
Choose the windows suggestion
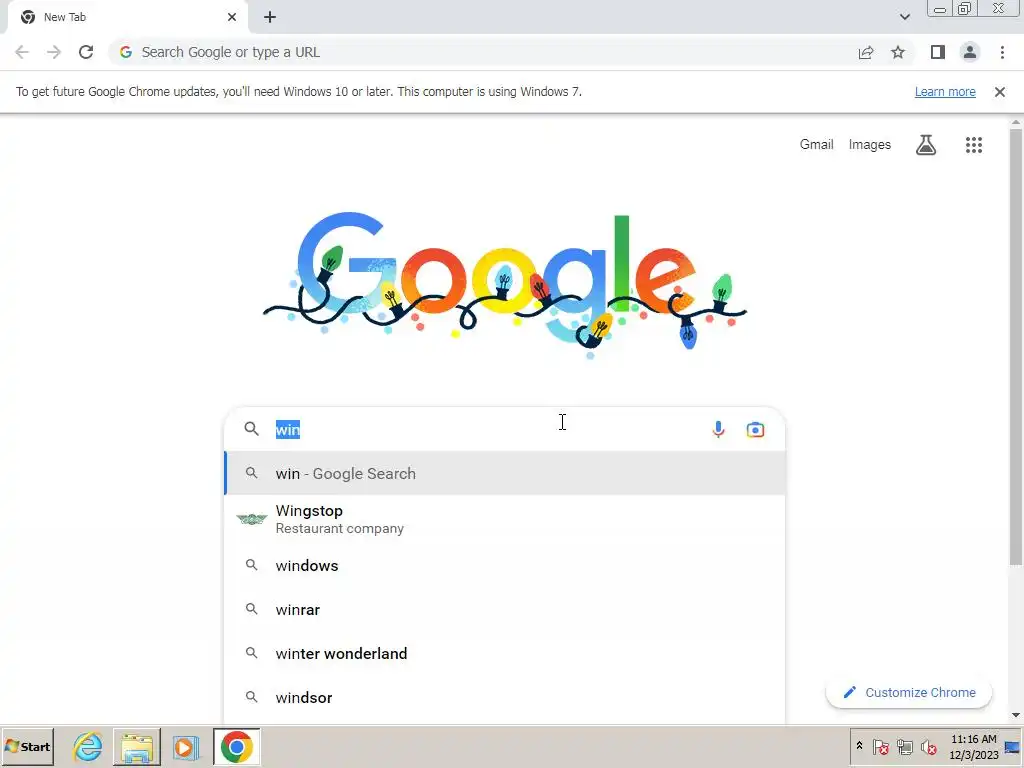coord(505,566)
